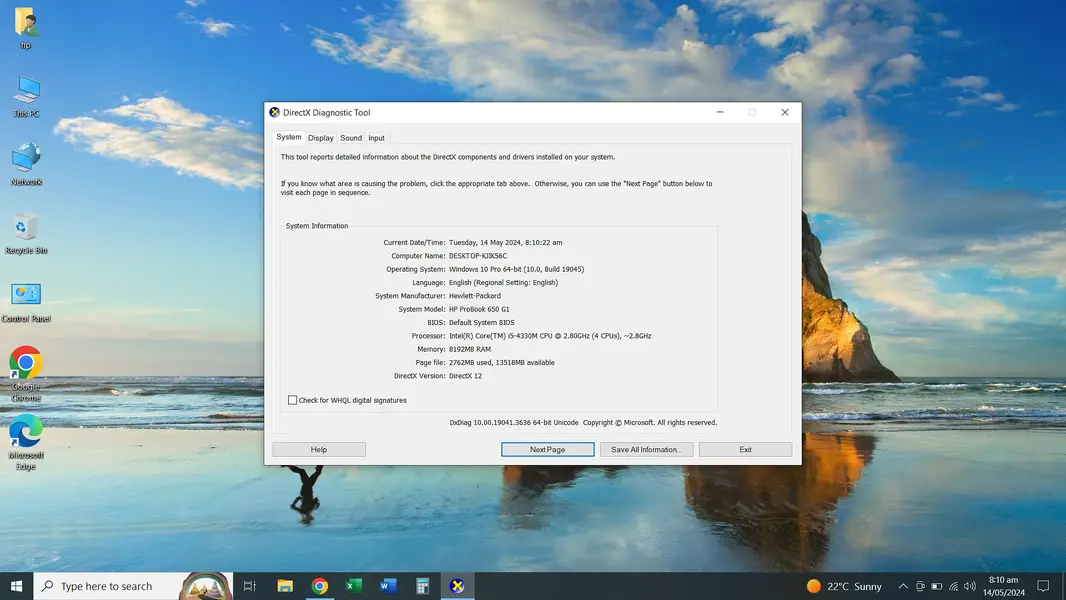The width and height of the screenshot is (1066, 600).
Task: Enable Check for WHQL digital signatures
Action: [x=293, y=400]
